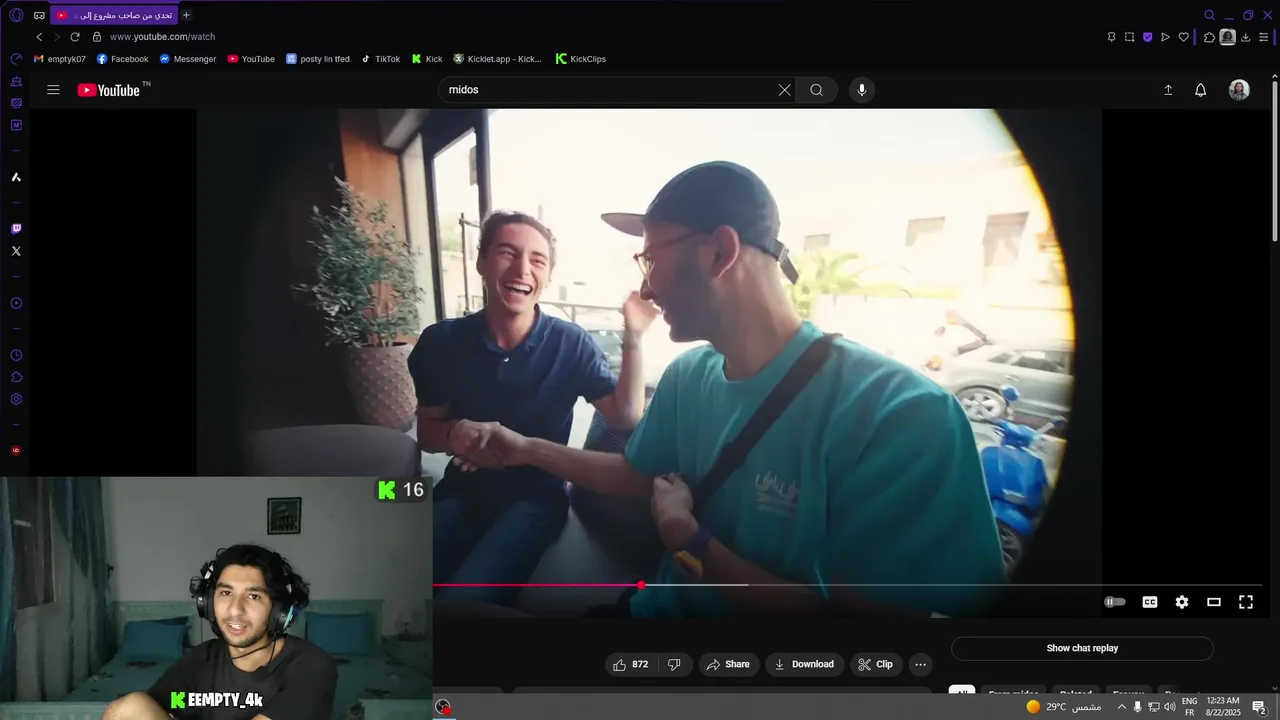
Task: Toggle Opera ad-blocker shield
Action: tap(1147, 37)
